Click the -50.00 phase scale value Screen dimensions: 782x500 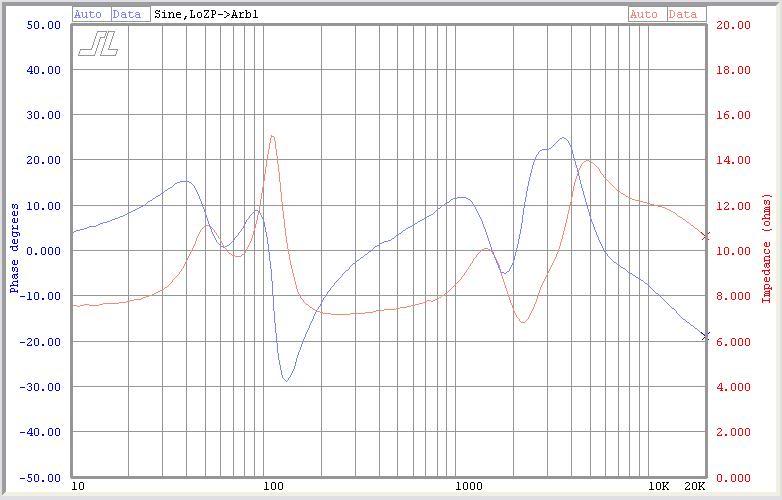pos(40,478)
